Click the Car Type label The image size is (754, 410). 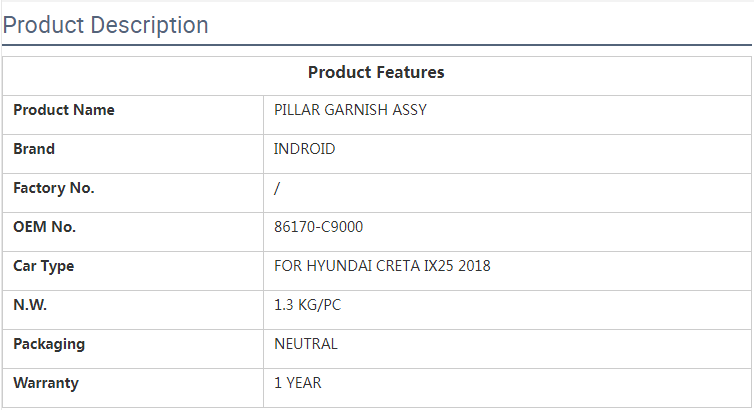[43, 266]
